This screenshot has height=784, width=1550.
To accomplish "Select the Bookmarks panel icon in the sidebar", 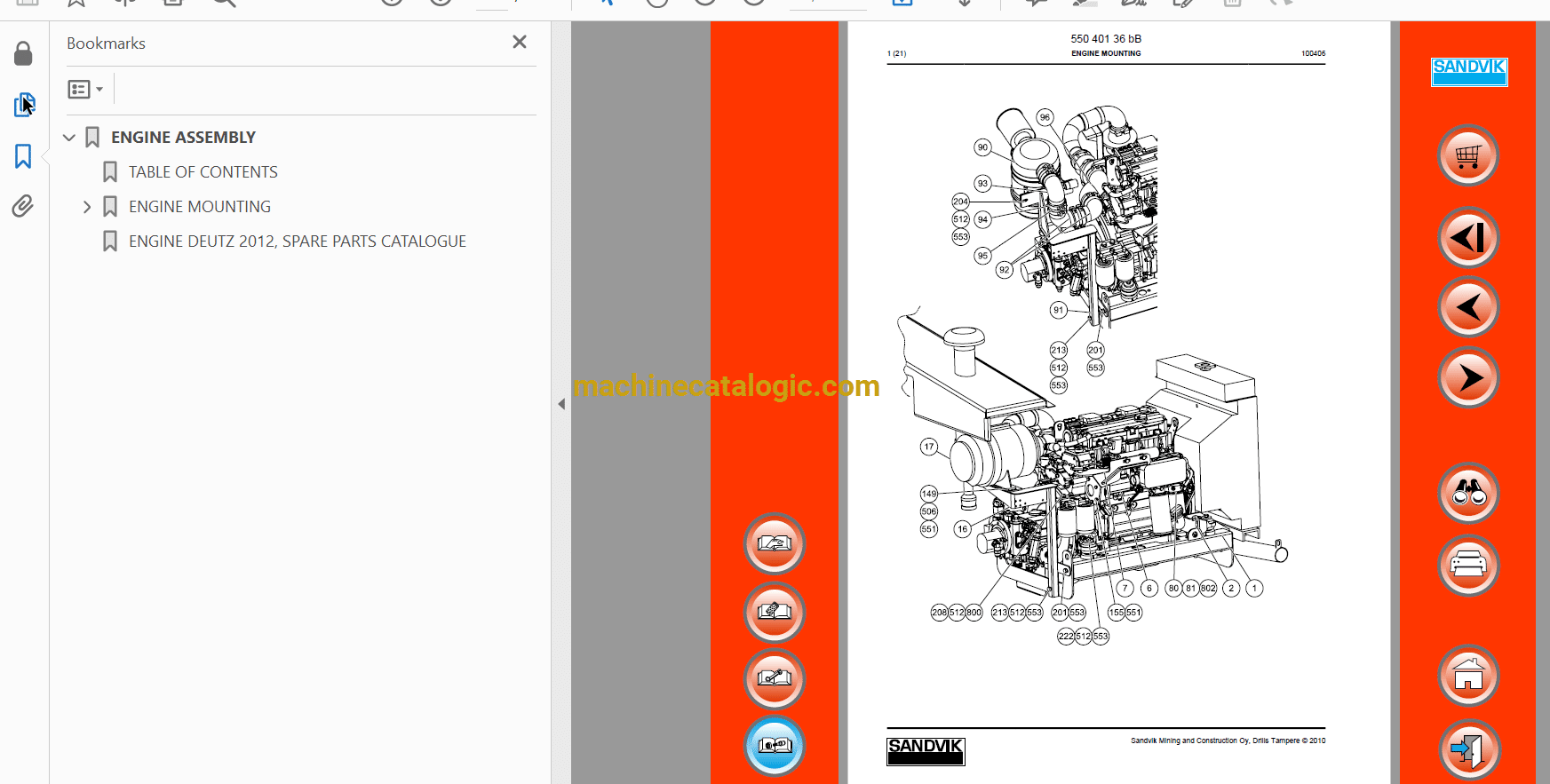I will (23, 156).
